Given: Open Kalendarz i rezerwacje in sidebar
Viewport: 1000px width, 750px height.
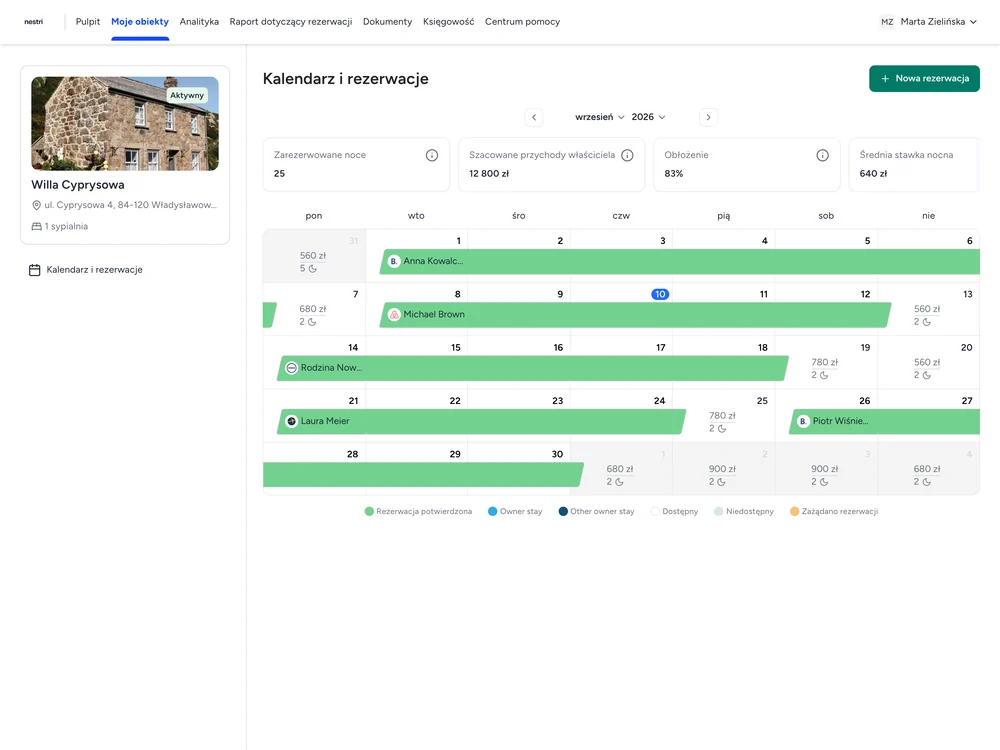Looking at the screenshot, I should [86, 270].
